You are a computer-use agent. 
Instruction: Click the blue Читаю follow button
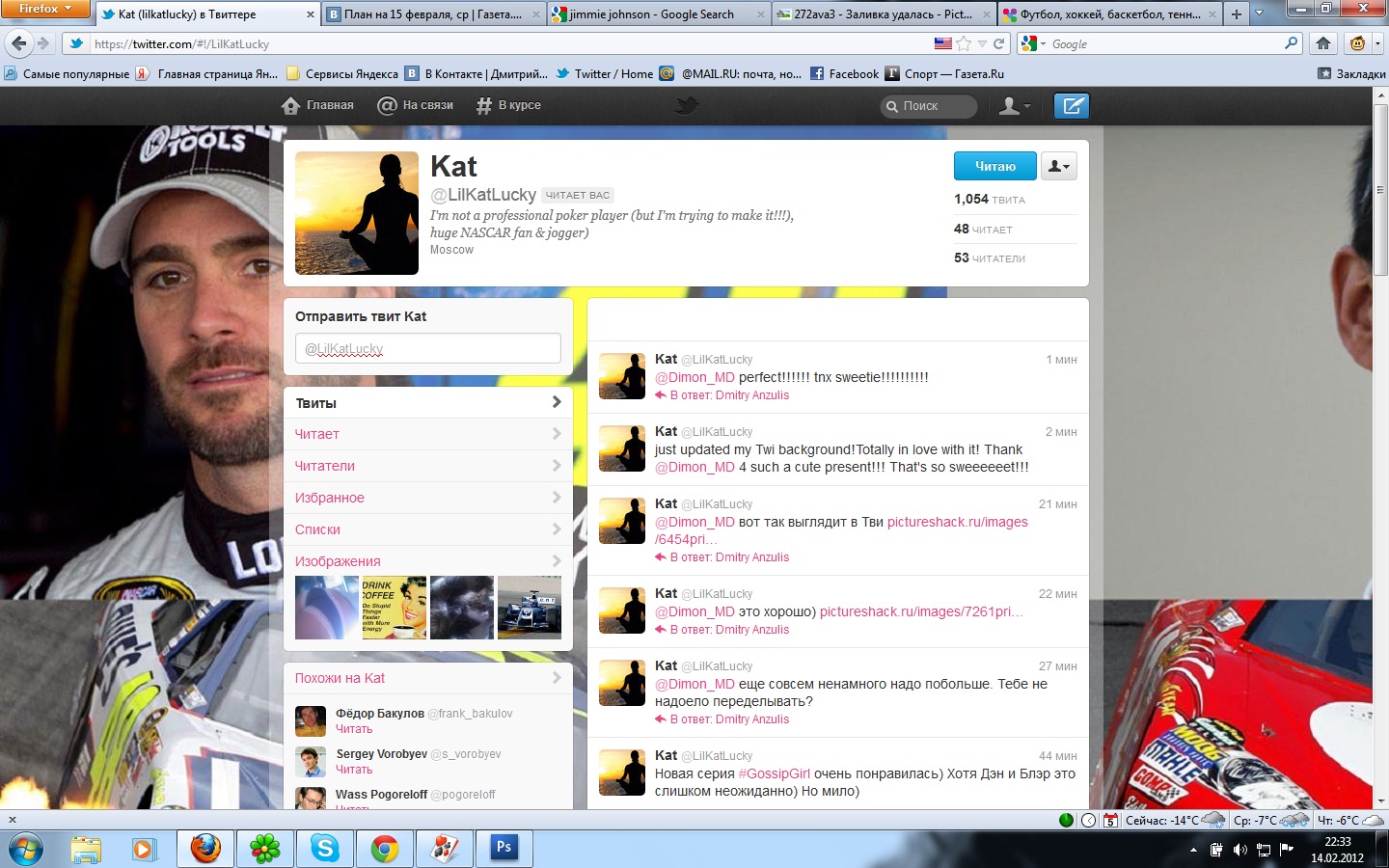995,166
